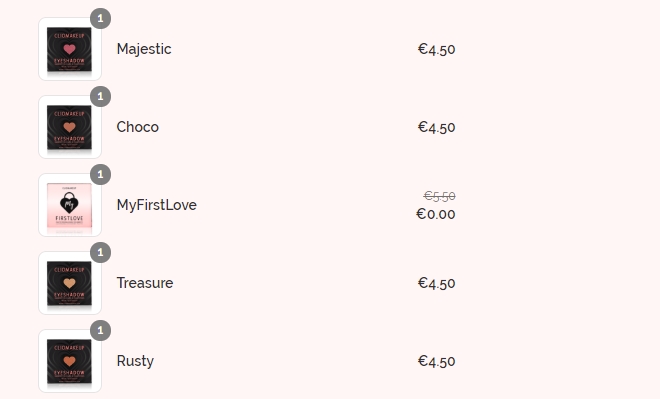
Task: Click the quantity badge on Rusty
Action: point(100,330)
